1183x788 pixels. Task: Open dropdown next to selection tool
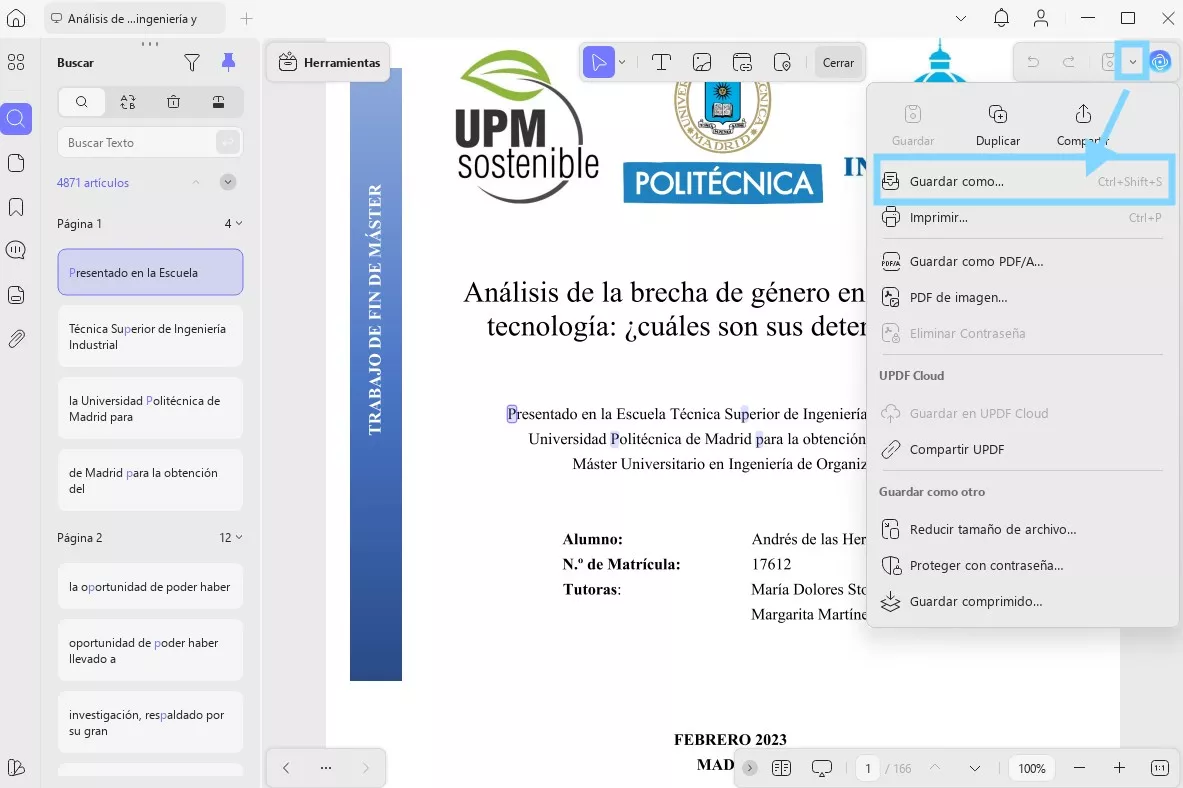point(622,63)
